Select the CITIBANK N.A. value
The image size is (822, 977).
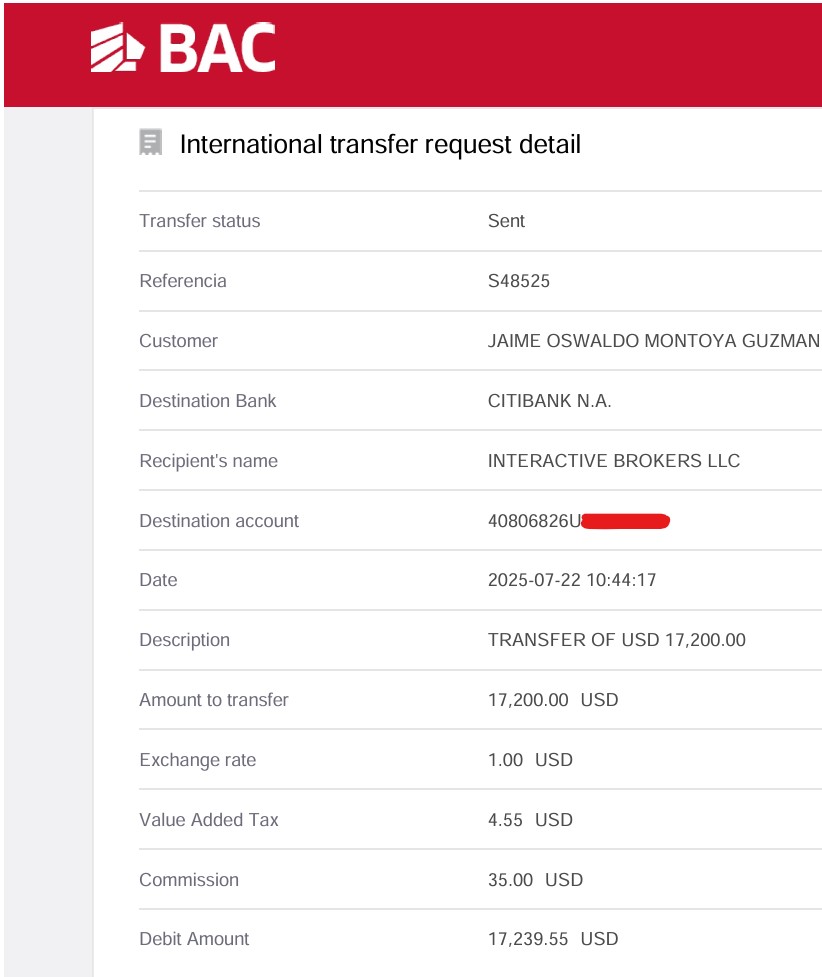pyautogui.click(x=549, y=401)
